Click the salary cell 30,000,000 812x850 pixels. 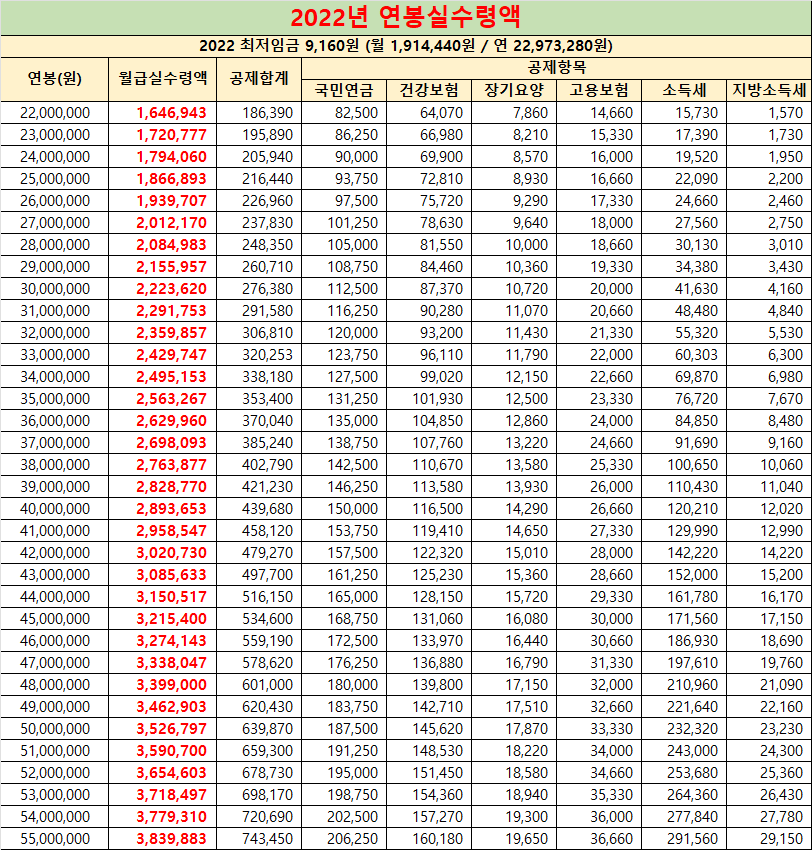point(55,289)
